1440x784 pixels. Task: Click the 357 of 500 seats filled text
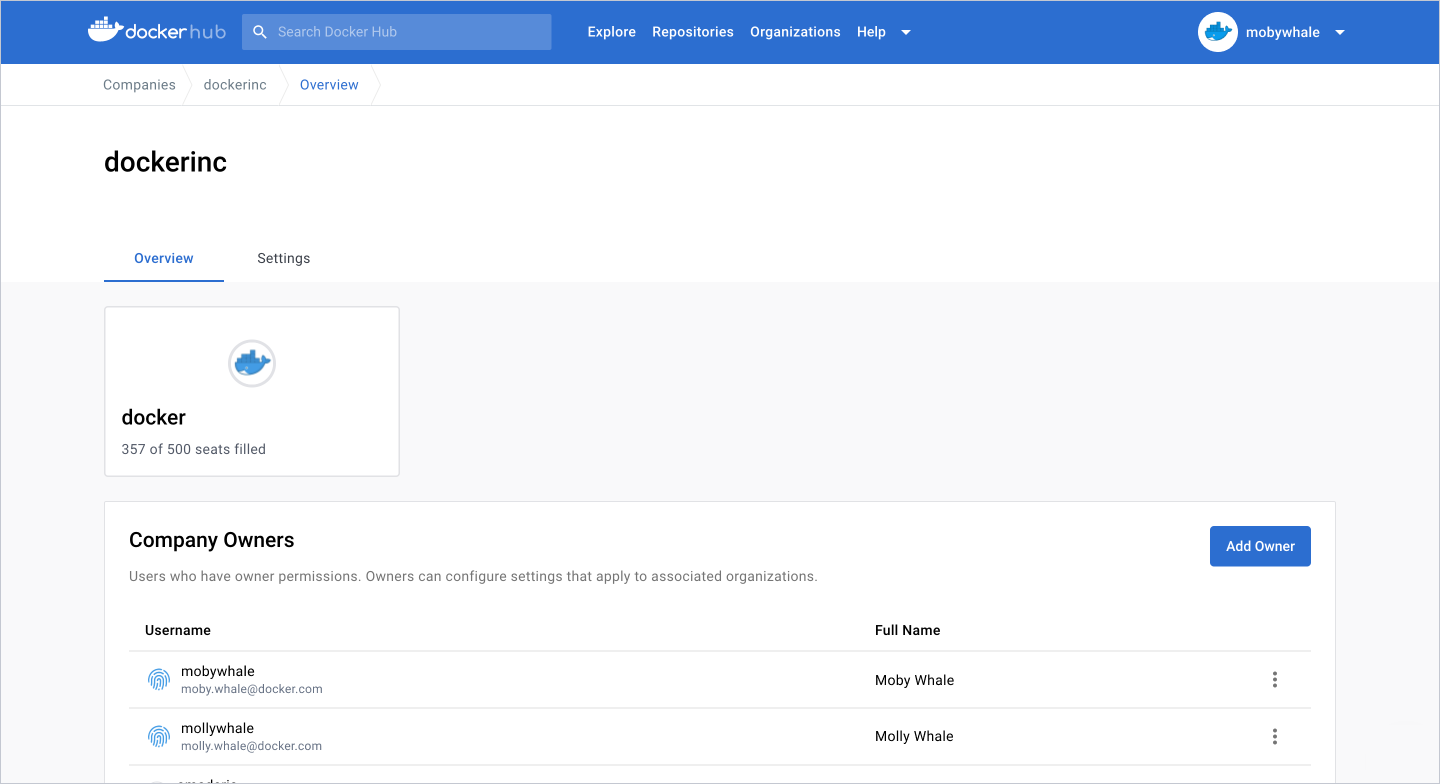click(194, 449)
